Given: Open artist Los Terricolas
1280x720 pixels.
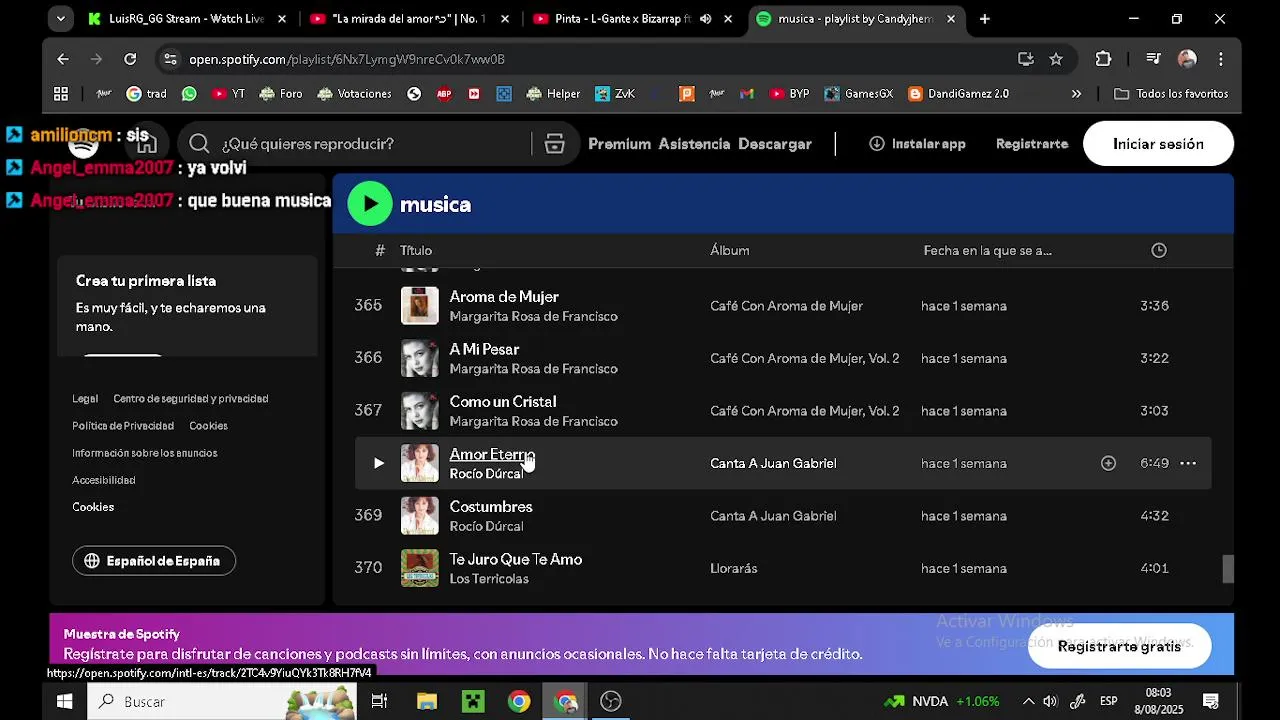Looking at the screenshot, I should point(489,579).
